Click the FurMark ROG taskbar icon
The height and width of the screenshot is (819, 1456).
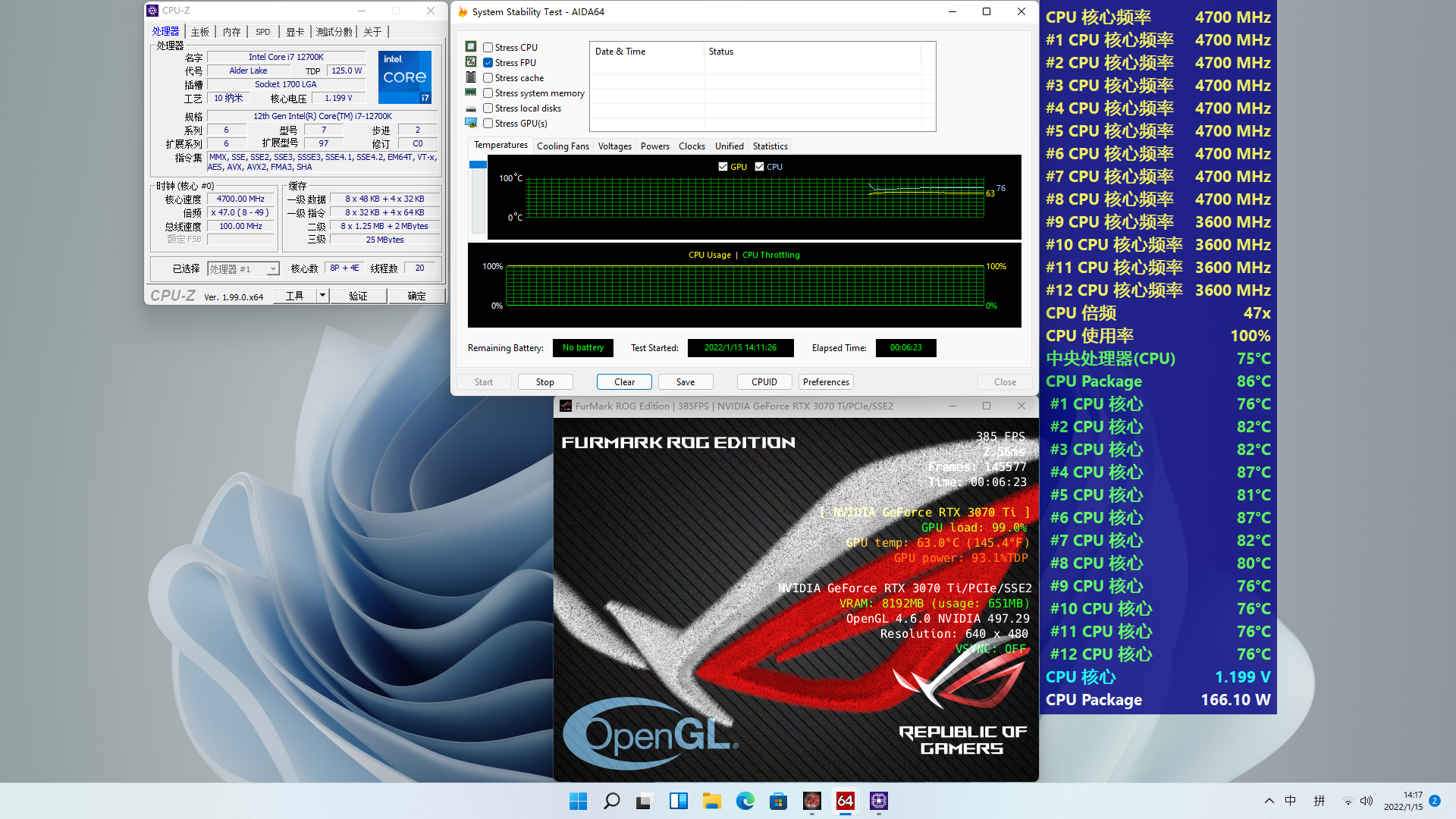(811, 801)
